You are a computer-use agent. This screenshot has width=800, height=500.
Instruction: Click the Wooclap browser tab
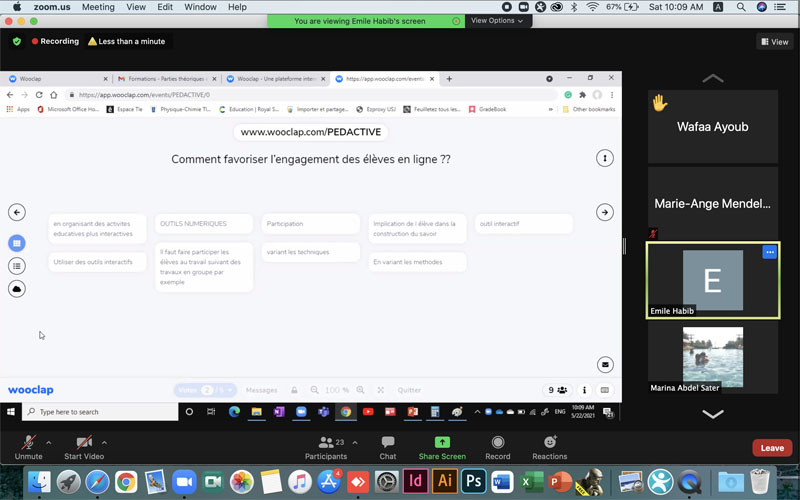click(x=56, y=79)
